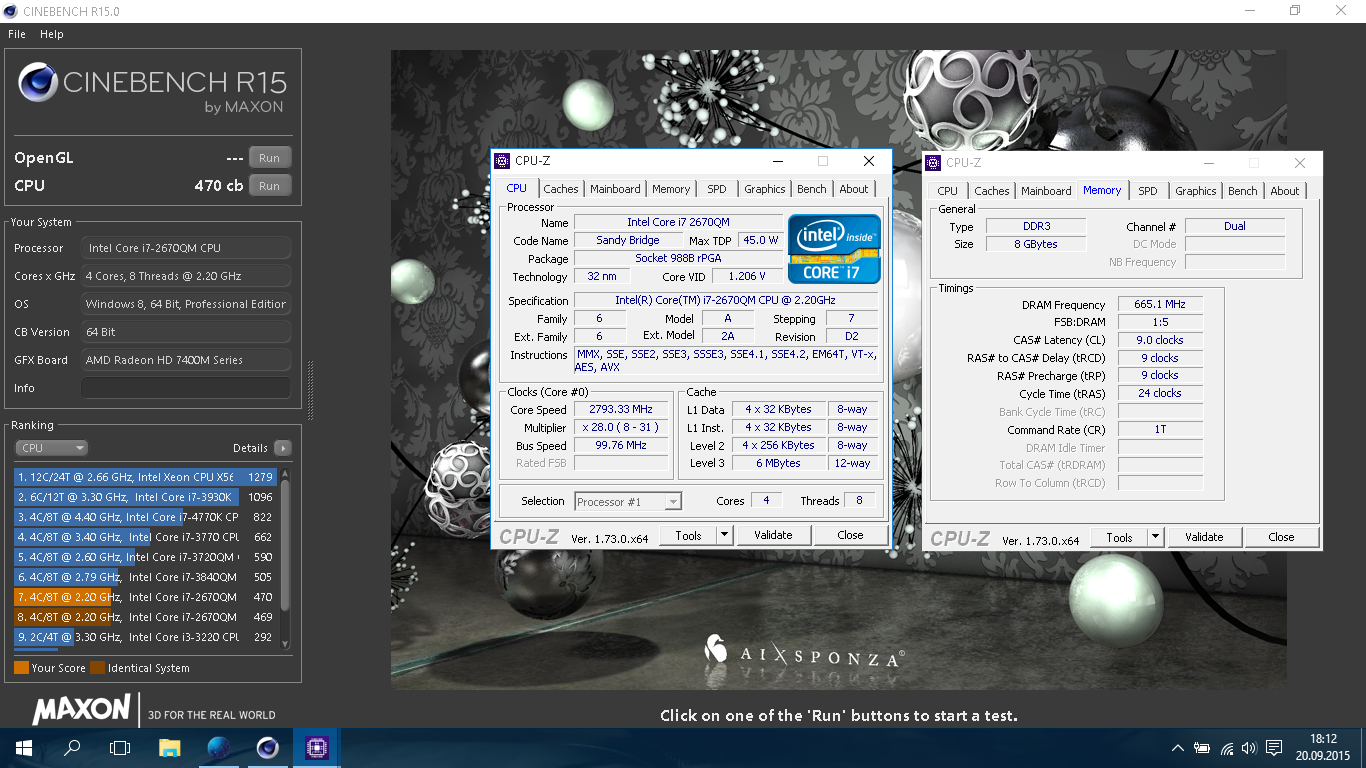1366x768 pixels.
Task: Click Close button in right CPU-Z window
Action: pos(1281,538)
